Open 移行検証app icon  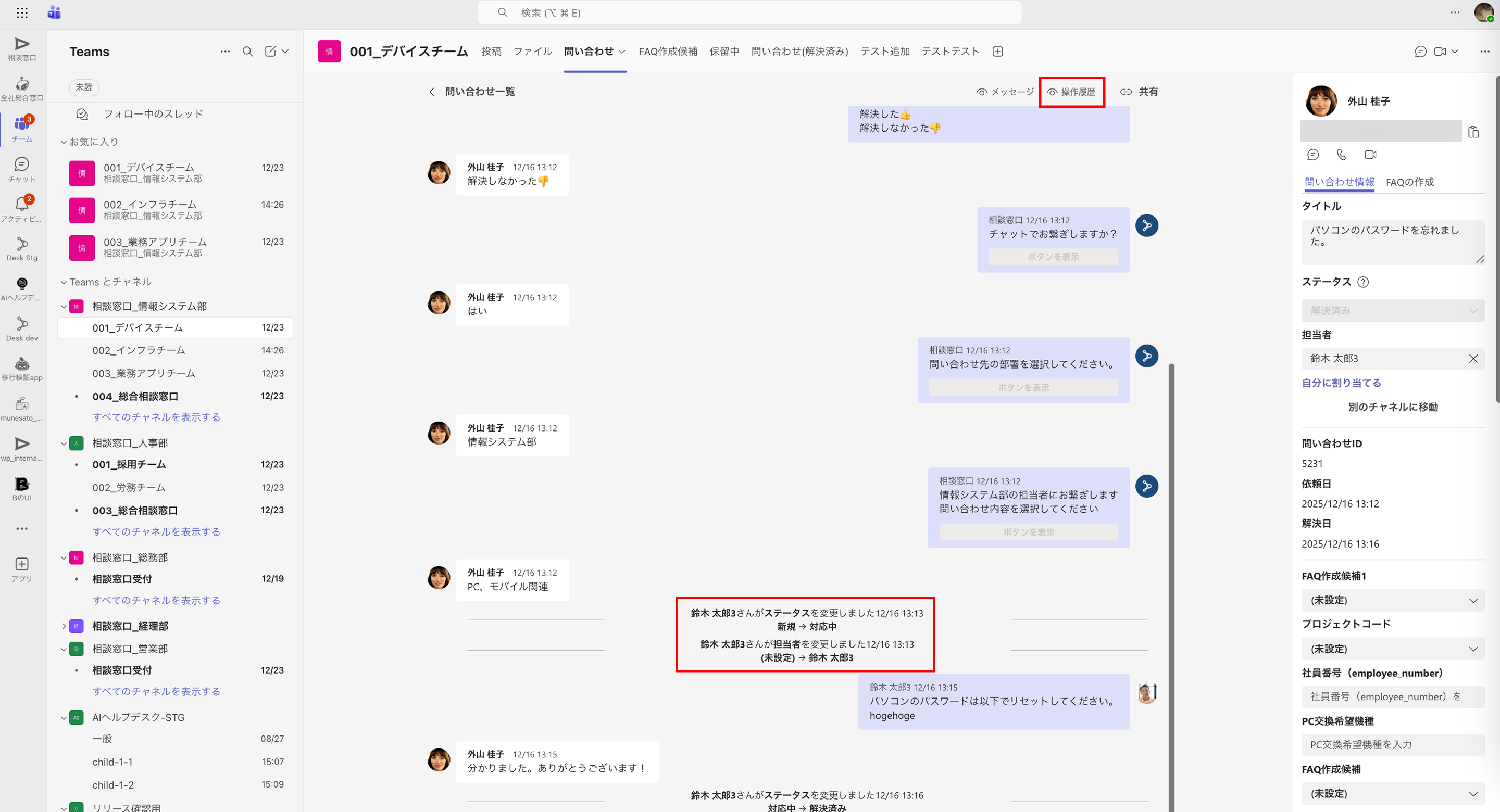[22, 369]
